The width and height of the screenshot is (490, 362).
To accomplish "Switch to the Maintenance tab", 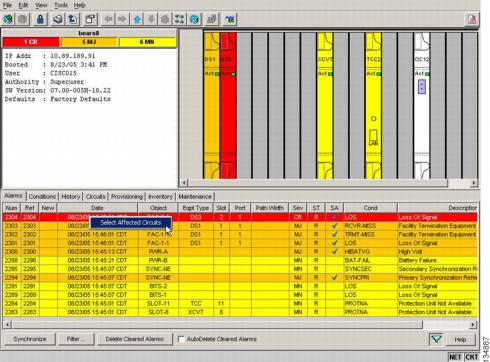I will (x=195, y=197).
